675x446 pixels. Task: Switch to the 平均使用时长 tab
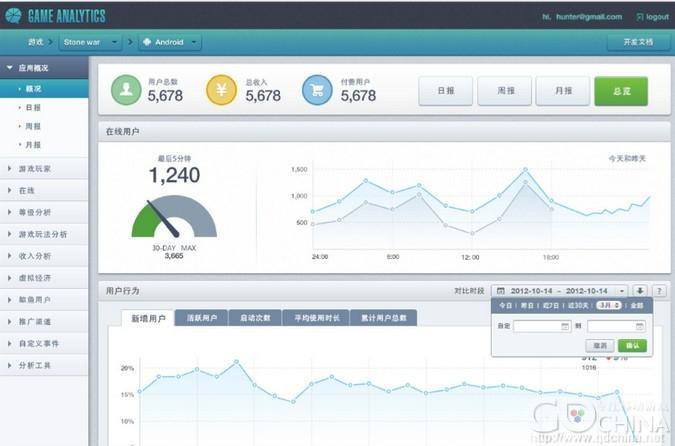pos(316,318)
